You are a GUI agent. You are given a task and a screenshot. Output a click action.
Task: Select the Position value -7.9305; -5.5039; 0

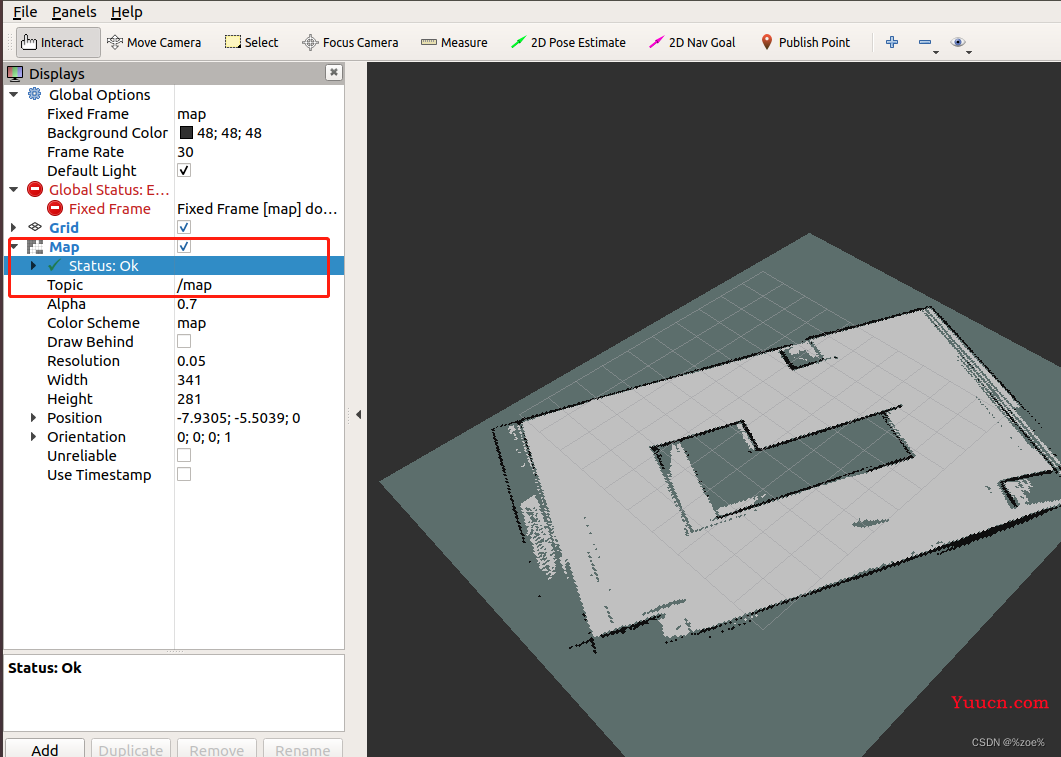(239, 417)
